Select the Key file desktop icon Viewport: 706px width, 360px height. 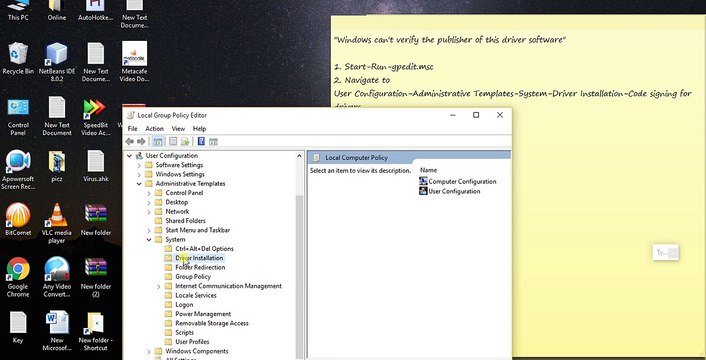coord(18,327)
